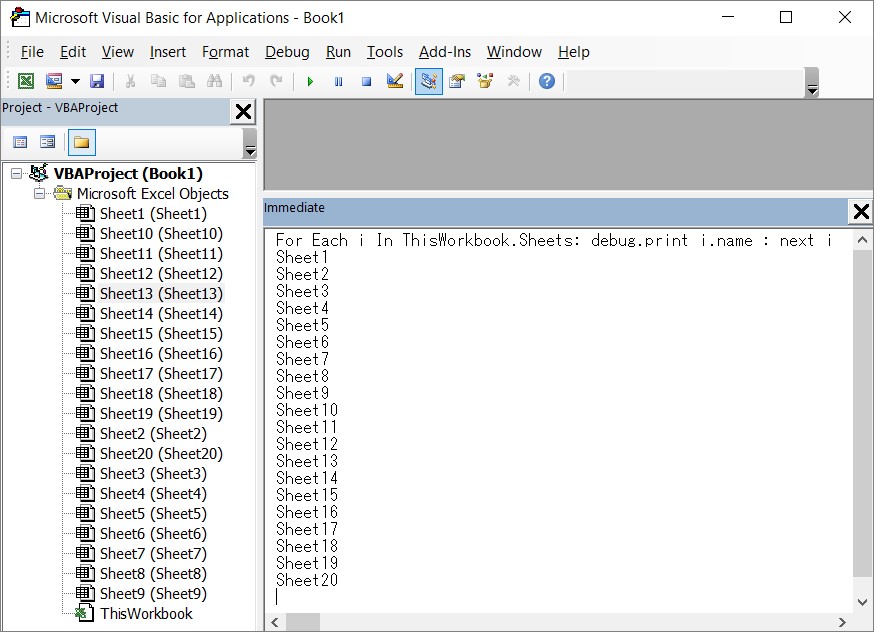Click the Sheet7 worksheet icon in tree
This screenshot has width=874, height=632.
click(85, 553)
